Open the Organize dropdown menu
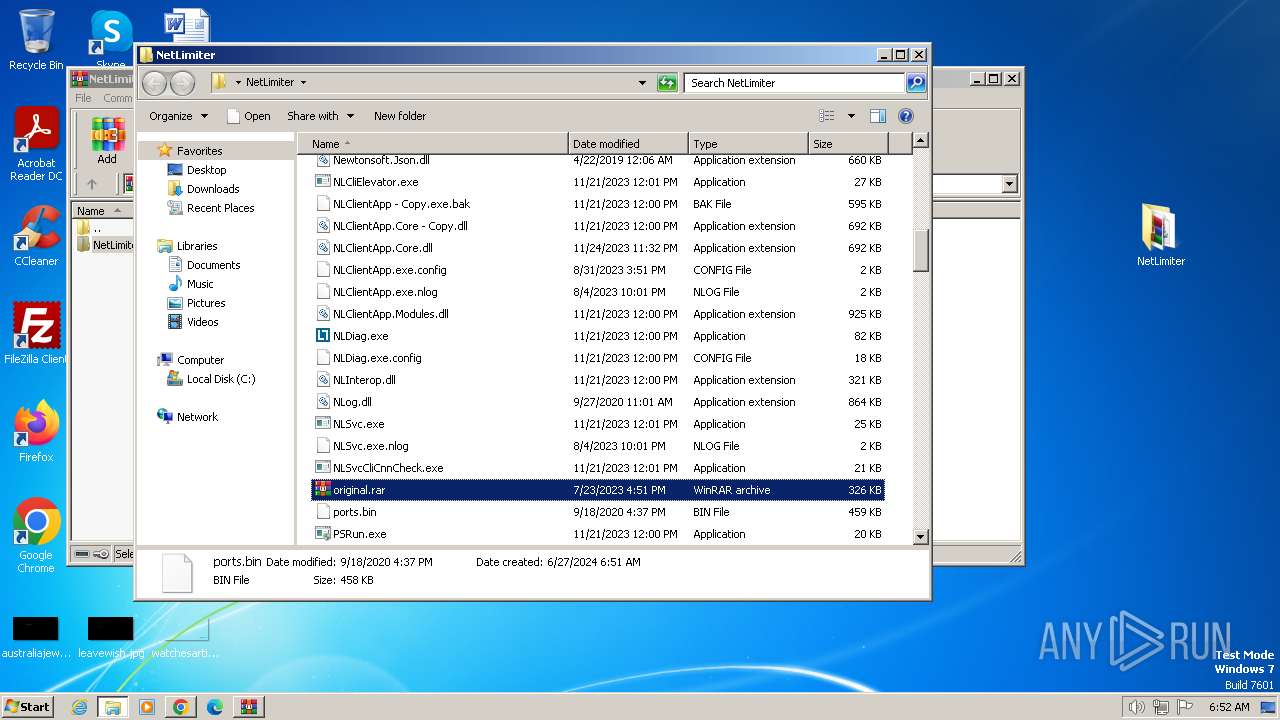Image resolution: width=1280 pixels, height=720 pixels. [179, 116]
